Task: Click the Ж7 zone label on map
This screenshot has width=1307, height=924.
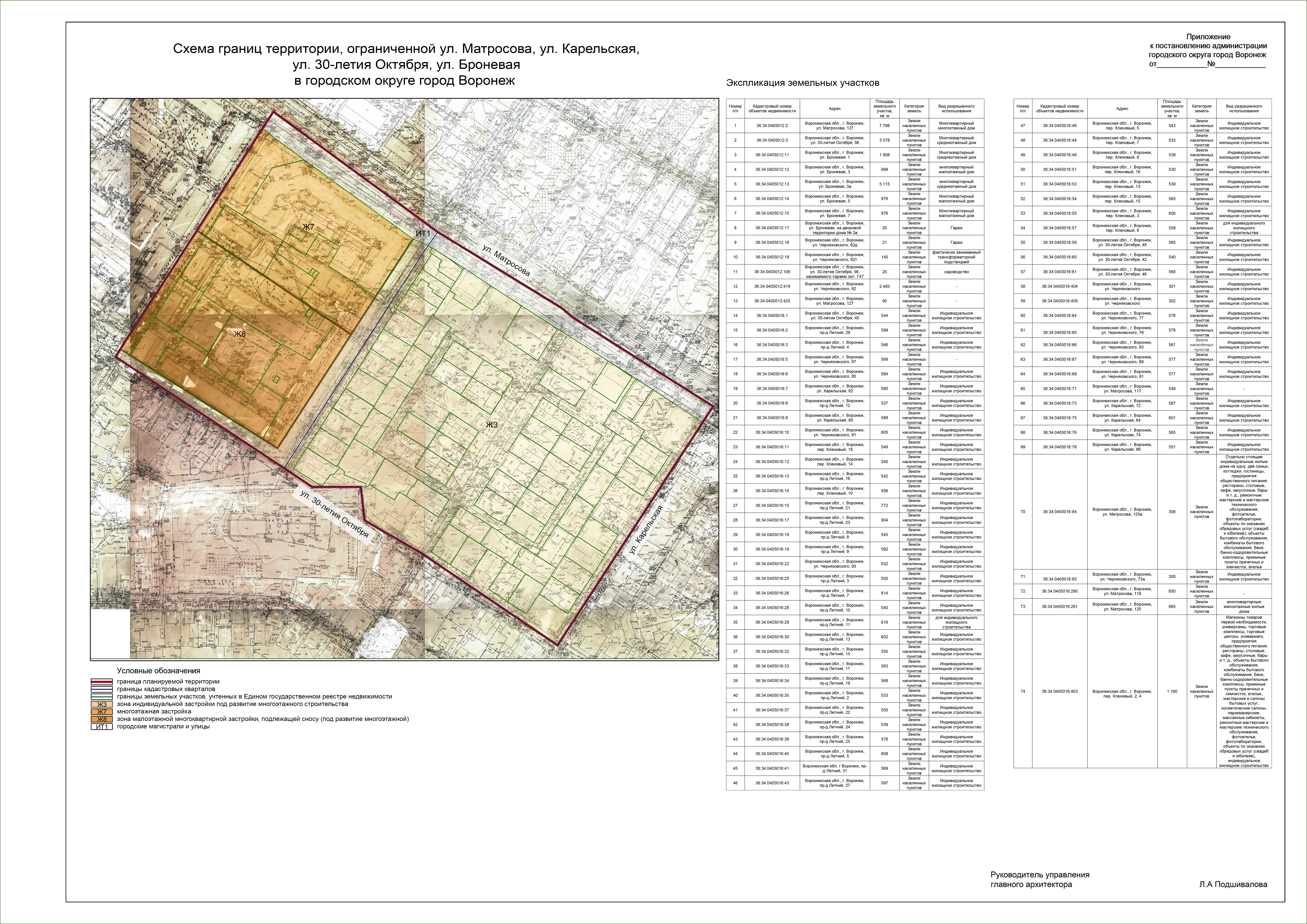Action: (308, 227)
